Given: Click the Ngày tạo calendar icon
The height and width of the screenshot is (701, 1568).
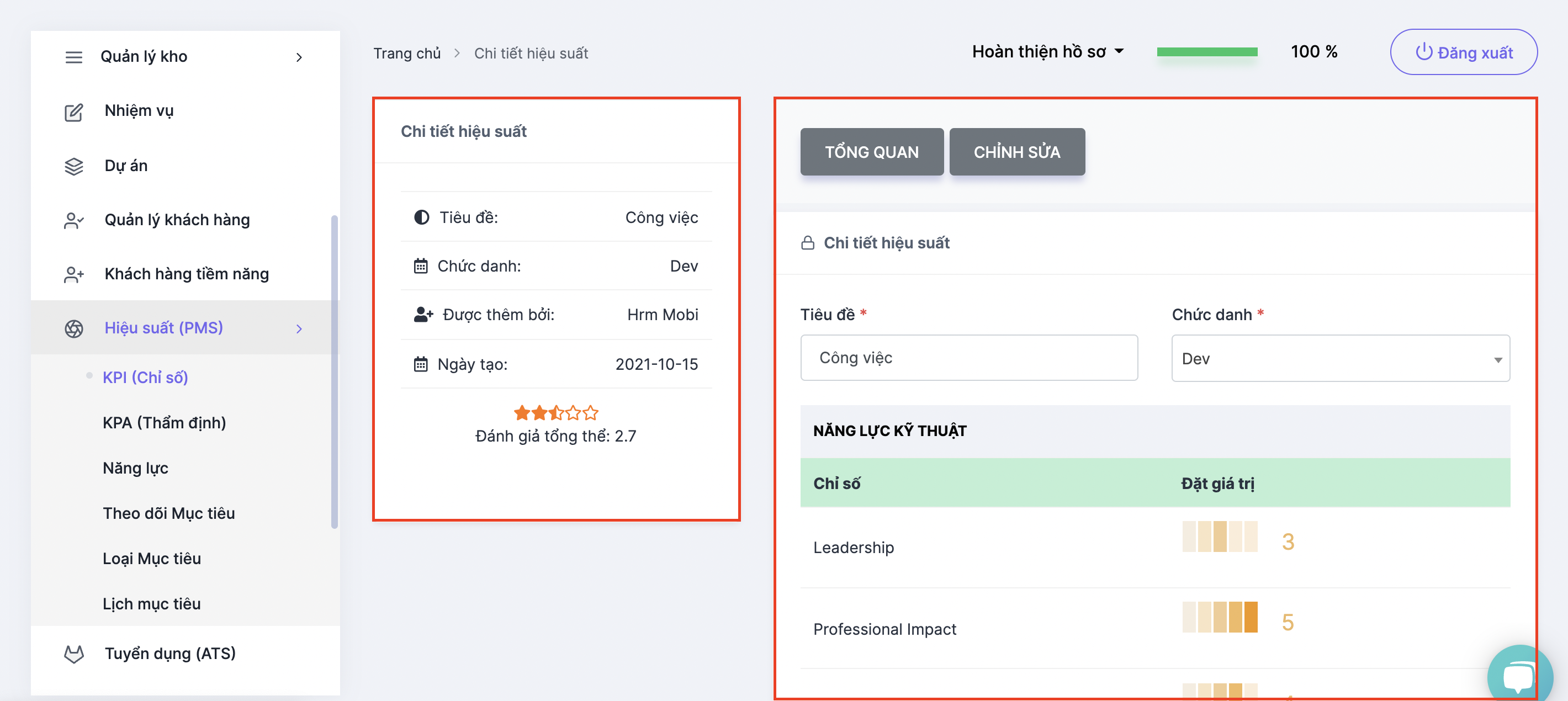Looking at the screenshot, I should (421, 364).
